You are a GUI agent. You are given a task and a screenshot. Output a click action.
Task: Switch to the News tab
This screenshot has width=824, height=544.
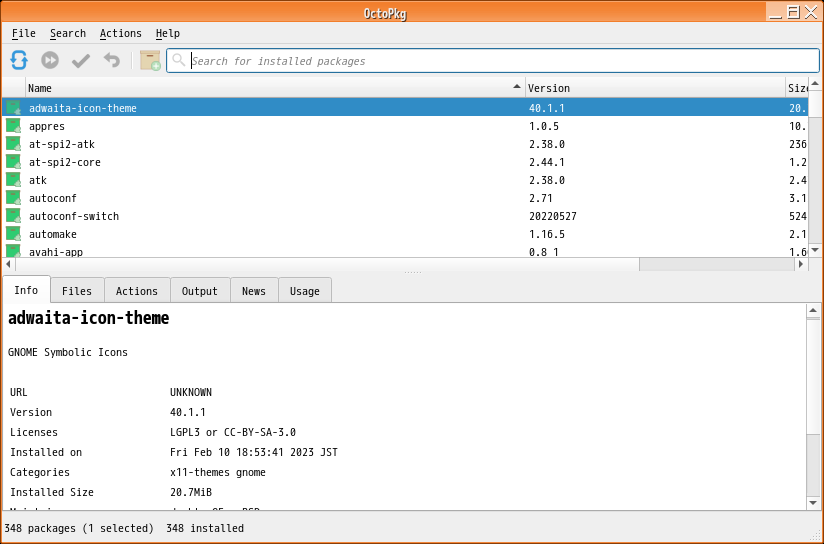tap(254, 291)
